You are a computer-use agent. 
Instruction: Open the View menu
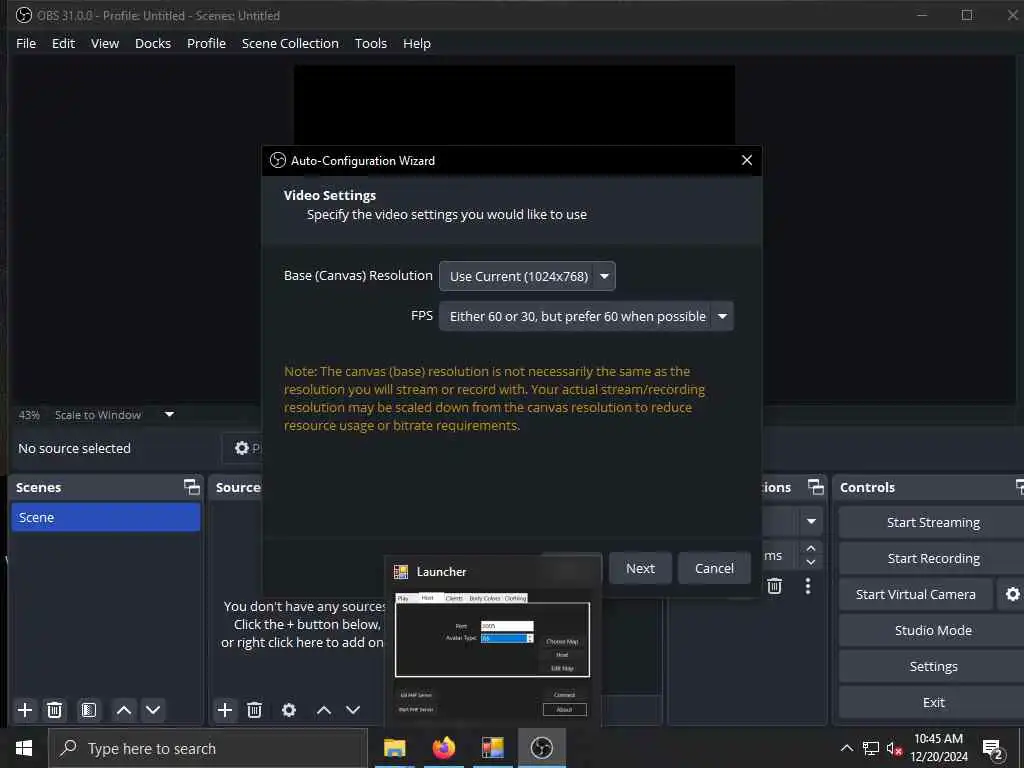(104, 43)
